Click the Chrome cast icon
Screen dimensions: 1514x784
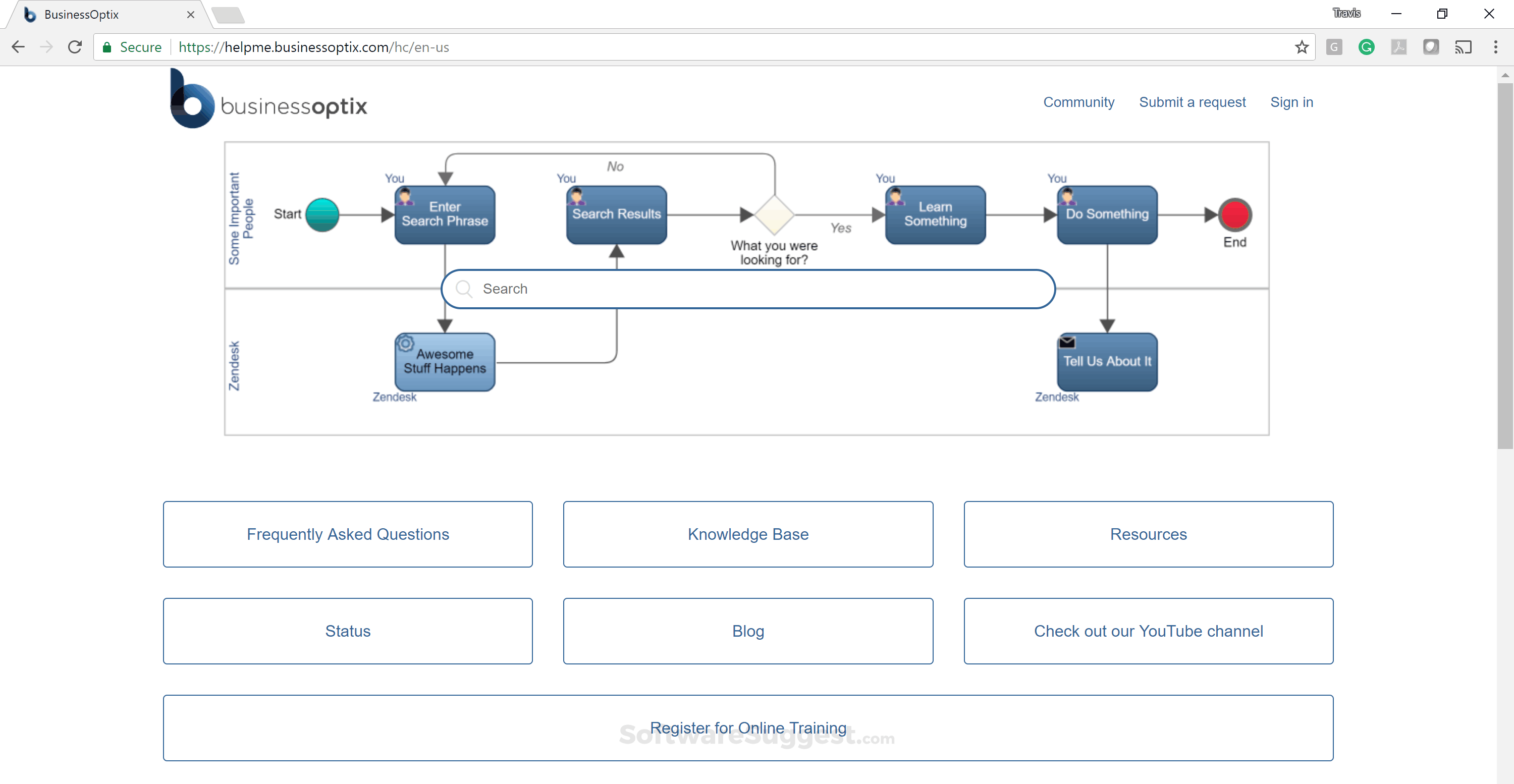point(1464,47)
